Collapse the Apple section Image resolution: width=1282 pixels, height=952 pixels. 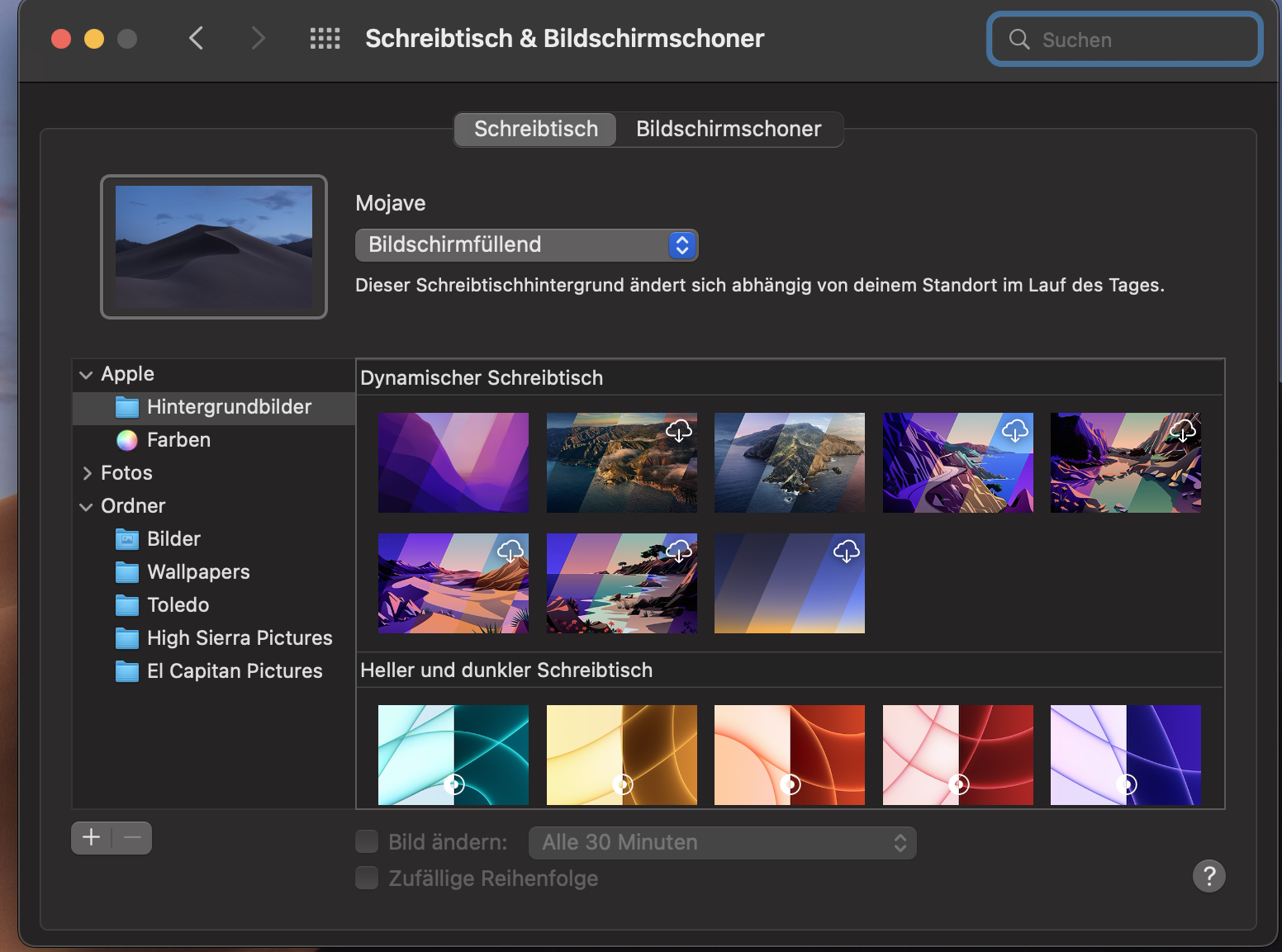click(x=86, y=375)
